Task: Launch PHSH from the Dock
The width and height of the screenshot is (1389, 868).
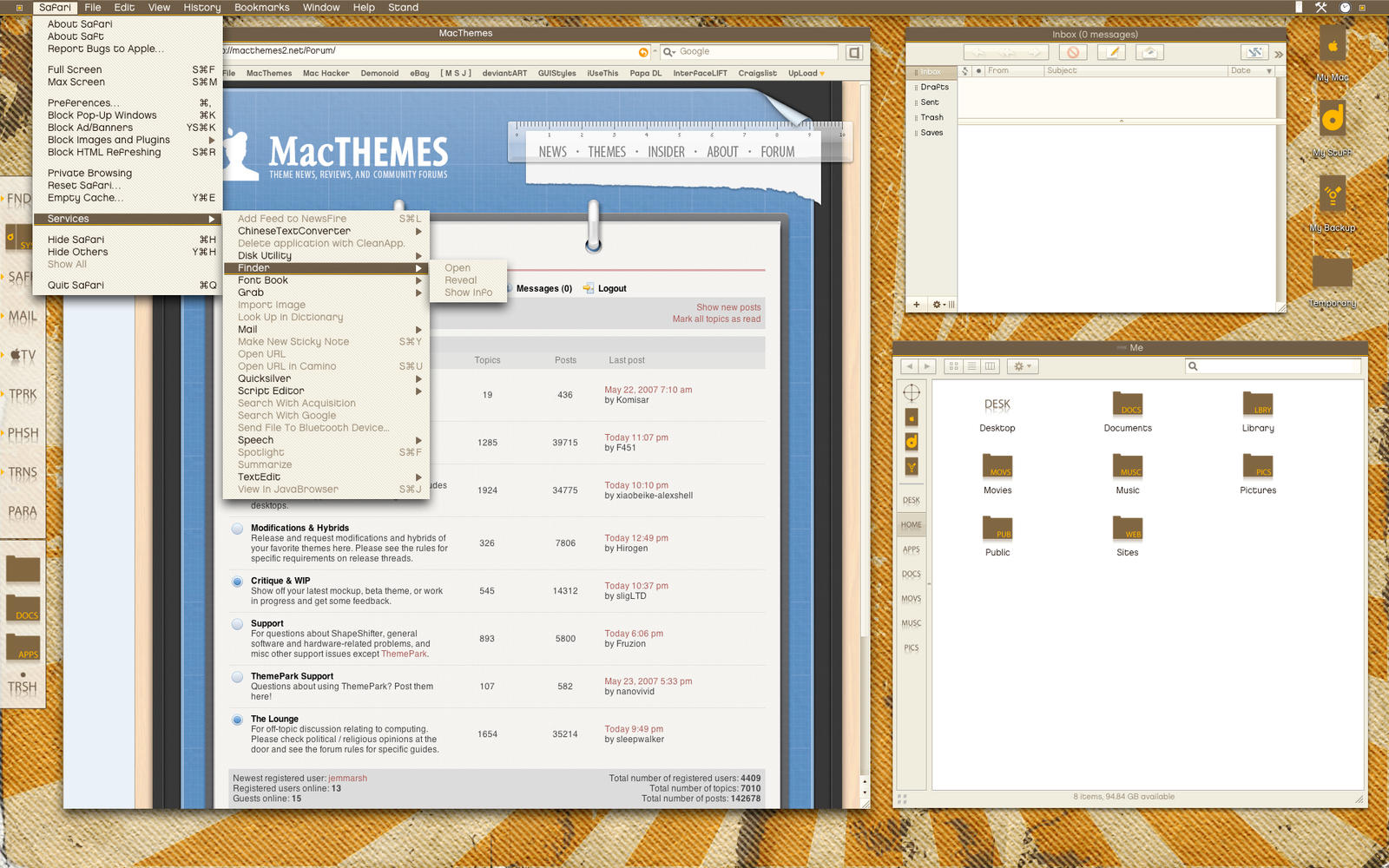Action: click(23, 433)
